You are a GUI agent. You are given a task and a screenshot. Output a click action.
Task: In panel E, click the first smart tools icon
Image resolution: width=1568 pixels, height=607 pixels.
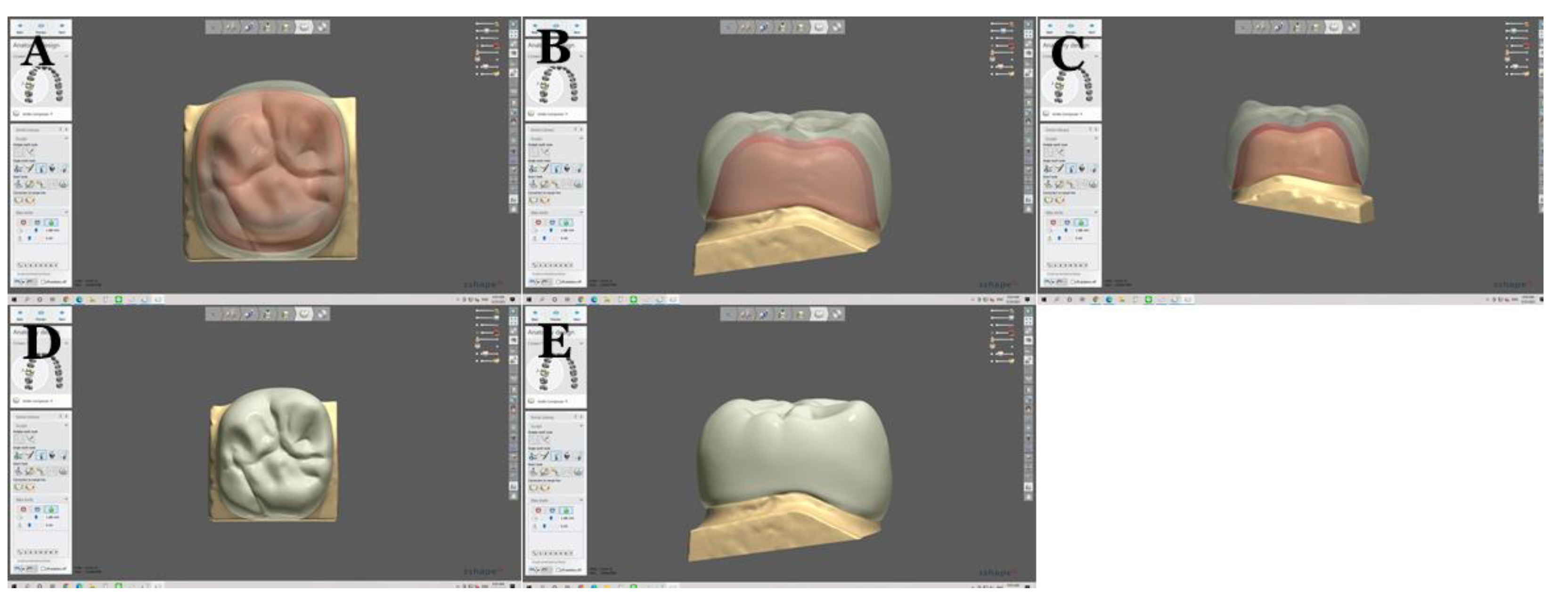(x=533, y=471)
